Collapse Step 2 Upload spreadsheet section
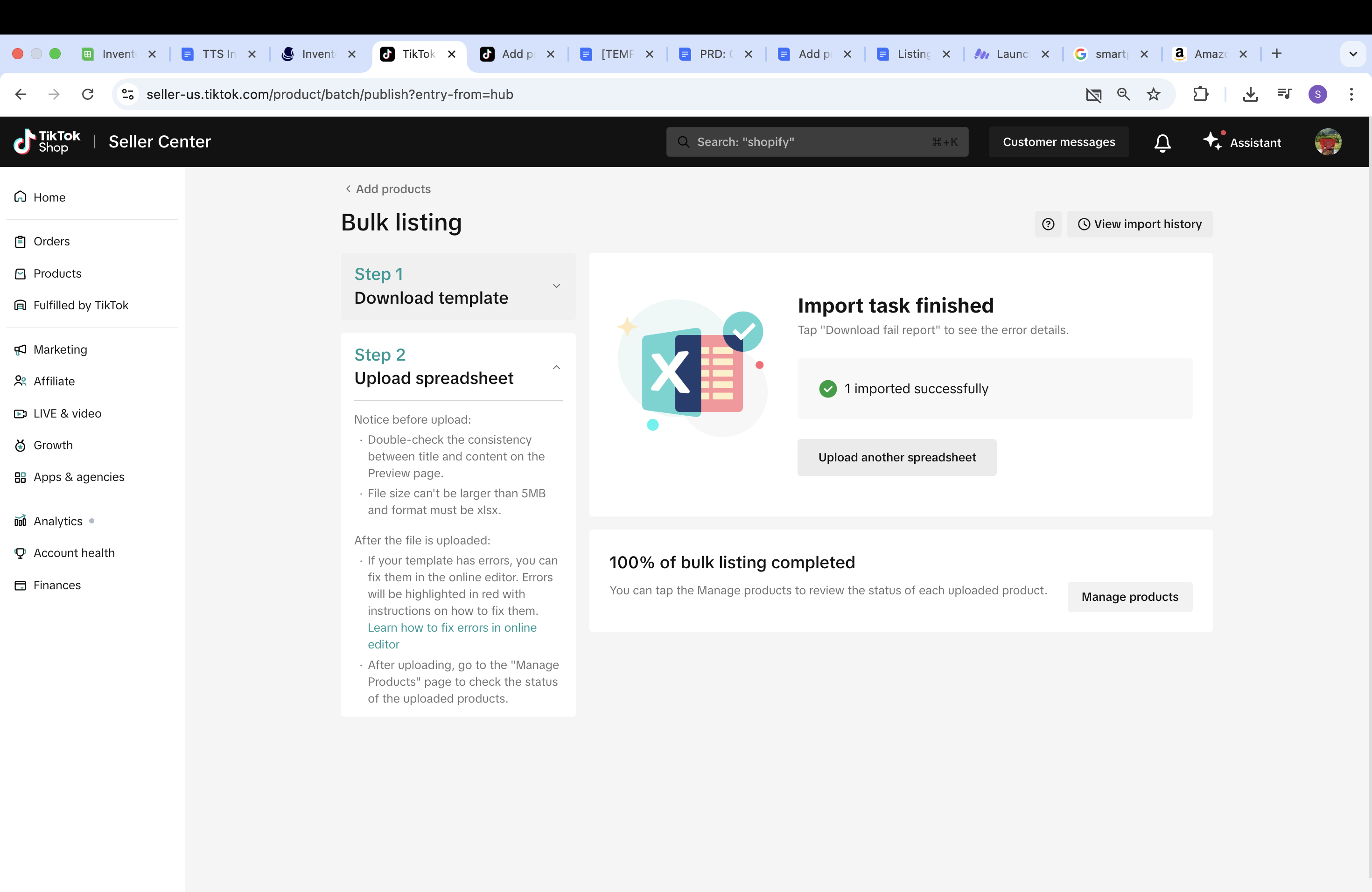Image resolution: width=1372 pixels, height=892 pixels. 556,367
